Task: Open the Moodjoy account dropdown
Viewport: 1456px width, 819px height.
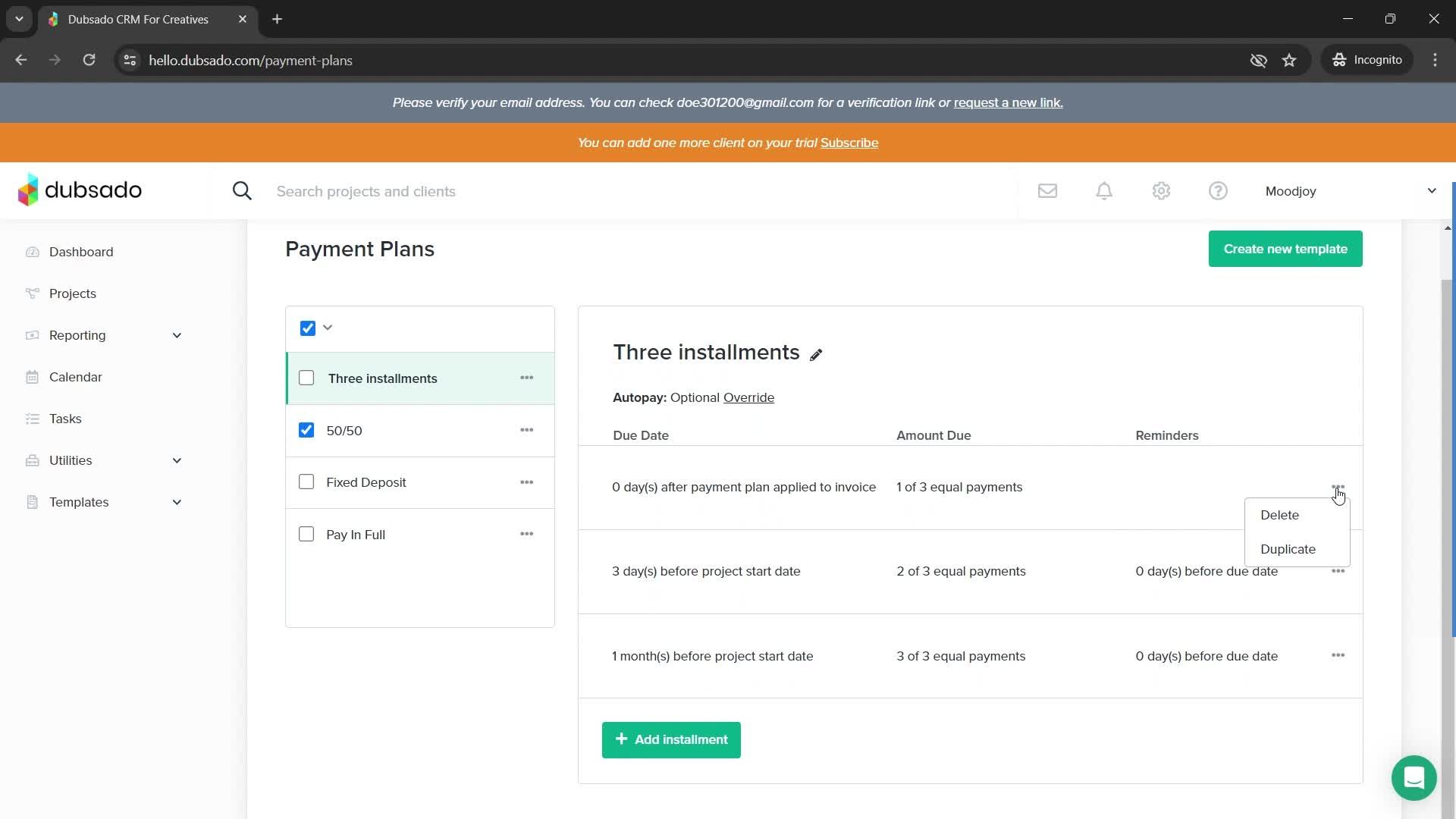Action: [x=1351, y=191]
